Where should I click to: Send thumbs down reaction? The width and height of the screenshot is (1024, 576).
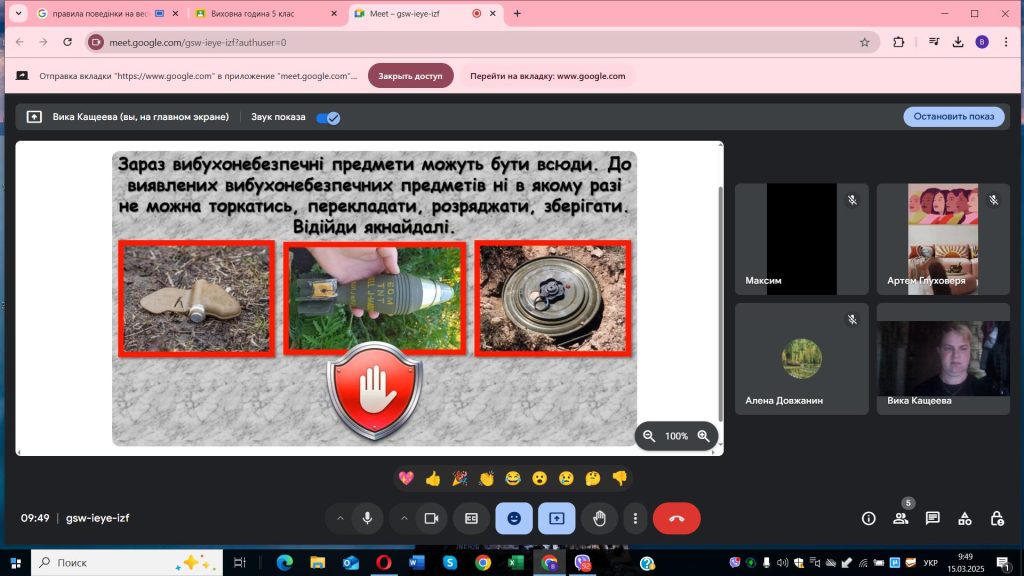[x=620, y=479]
